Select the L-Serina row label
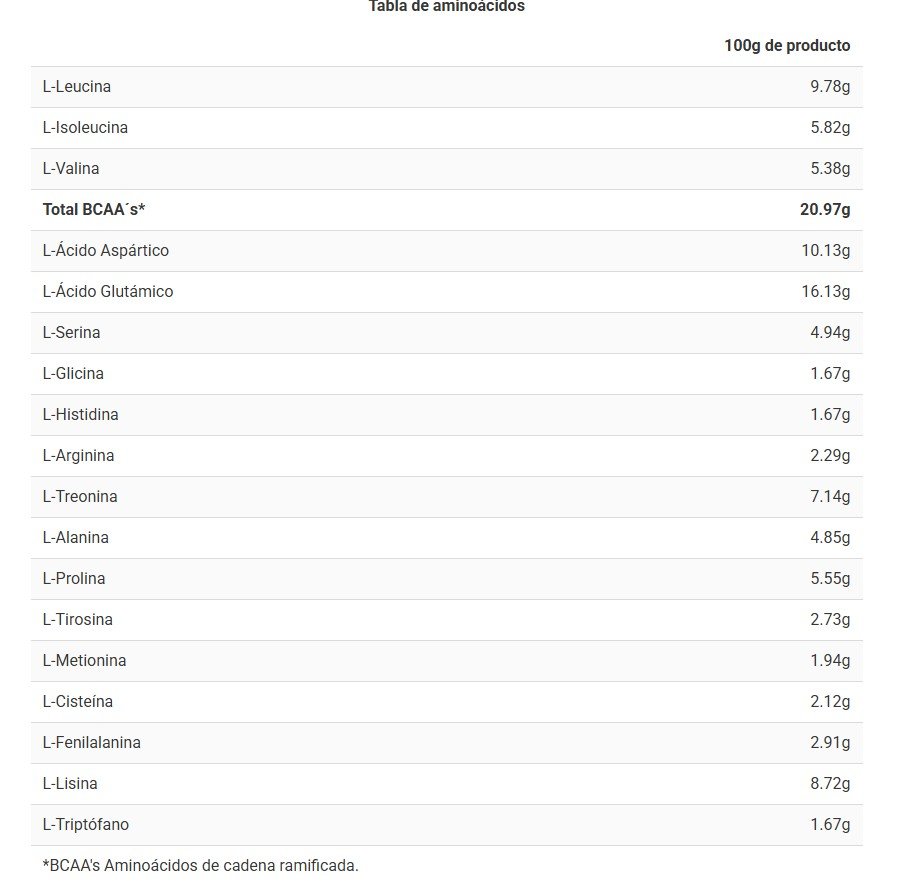Viewport: 910px width, 885px height. pyautogui.click(x=72, y=333)
